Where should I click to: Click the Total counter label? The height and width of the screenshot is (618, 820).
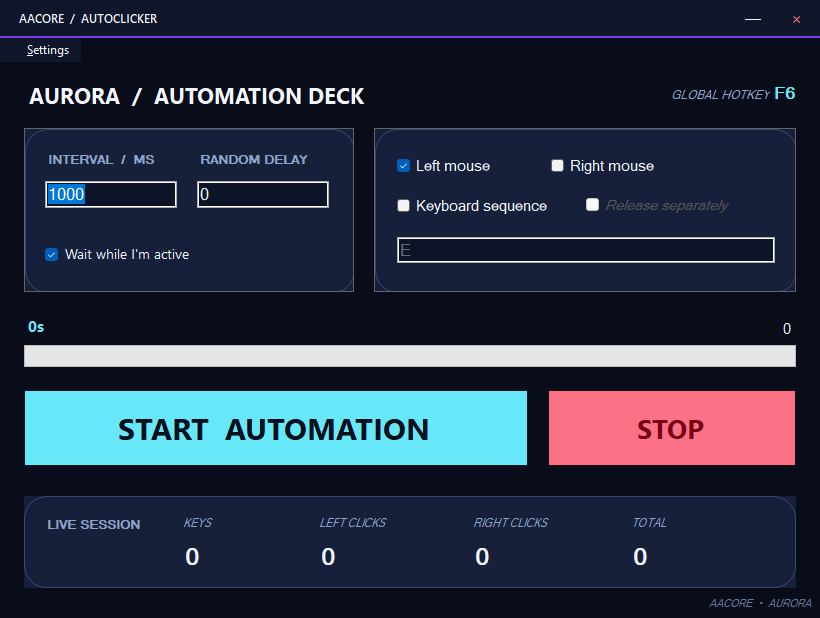pos(650,522)
